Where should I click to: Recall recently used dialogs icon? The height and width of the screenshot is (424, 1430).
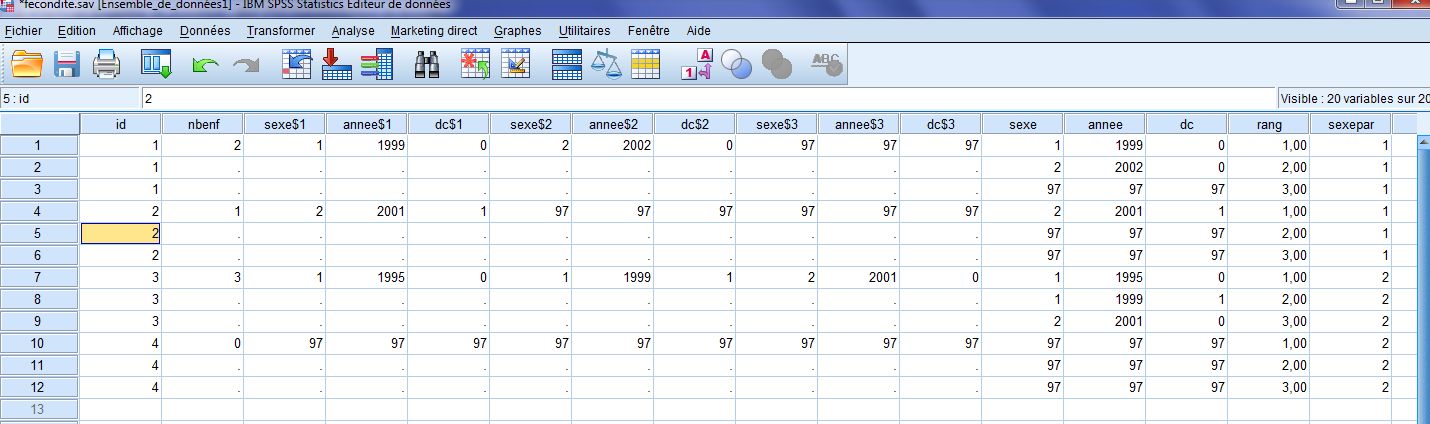coord(157,65)
